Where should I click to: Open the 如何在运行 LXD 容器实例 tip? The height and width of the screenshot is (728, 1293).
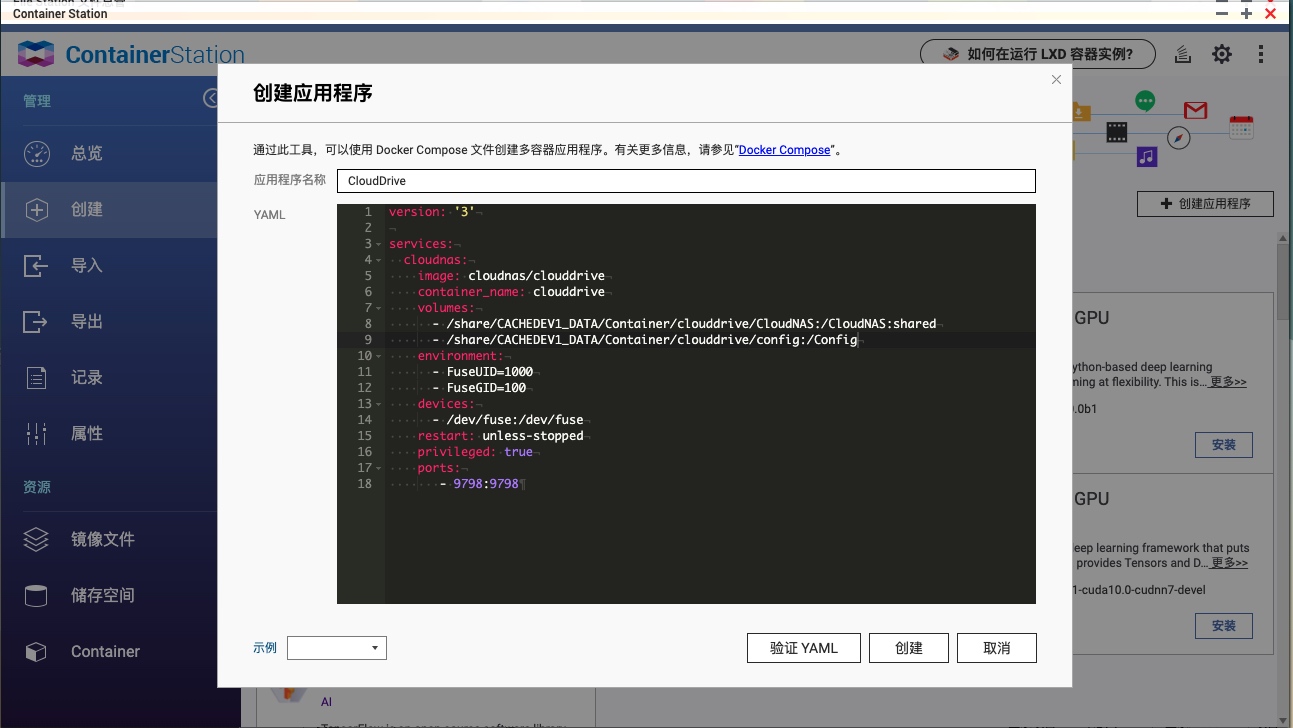(x=1038, y=54)
